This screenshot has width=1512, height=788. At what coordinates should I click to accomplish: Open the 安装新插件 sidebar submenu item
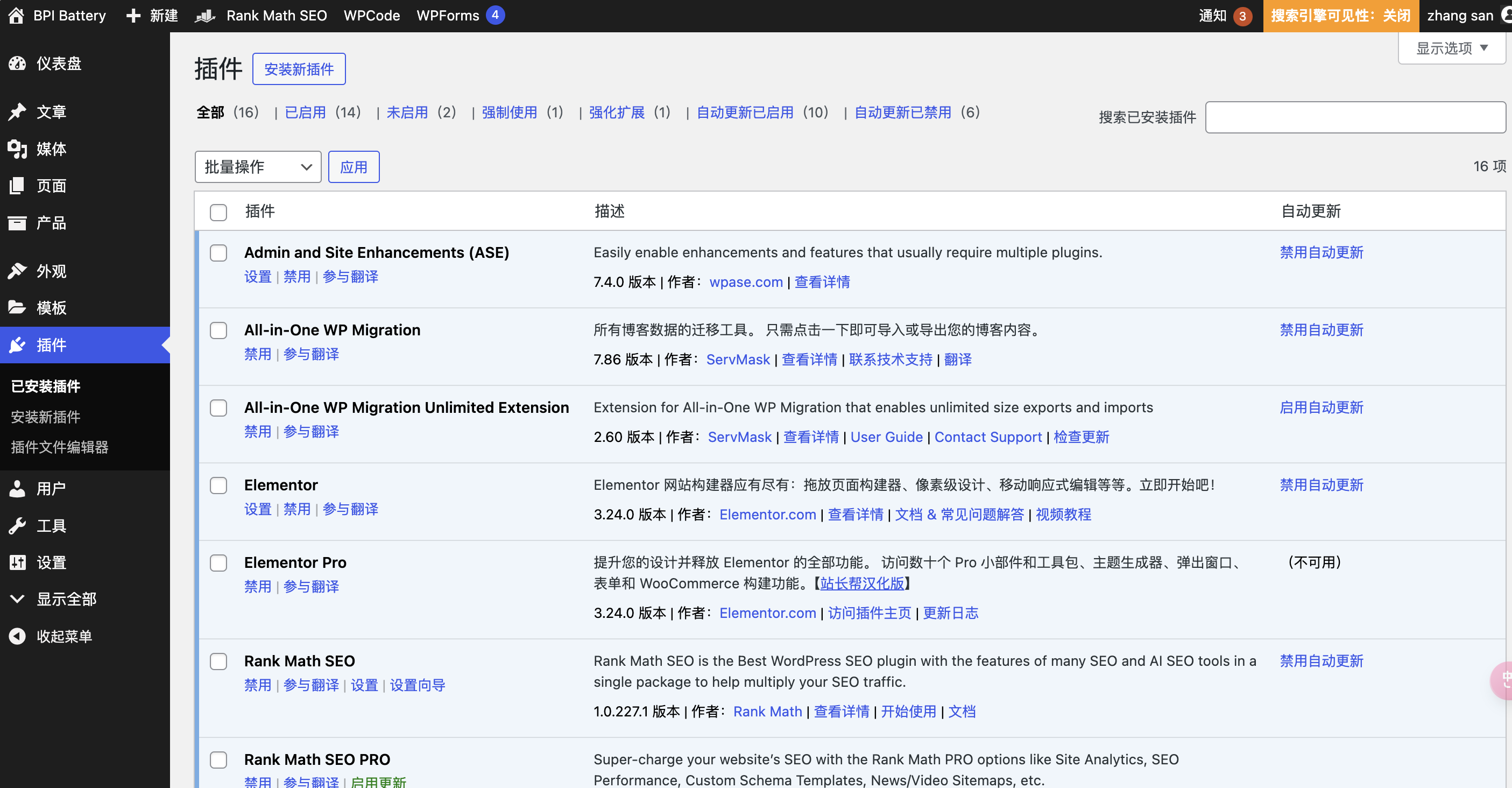(45, 416)
